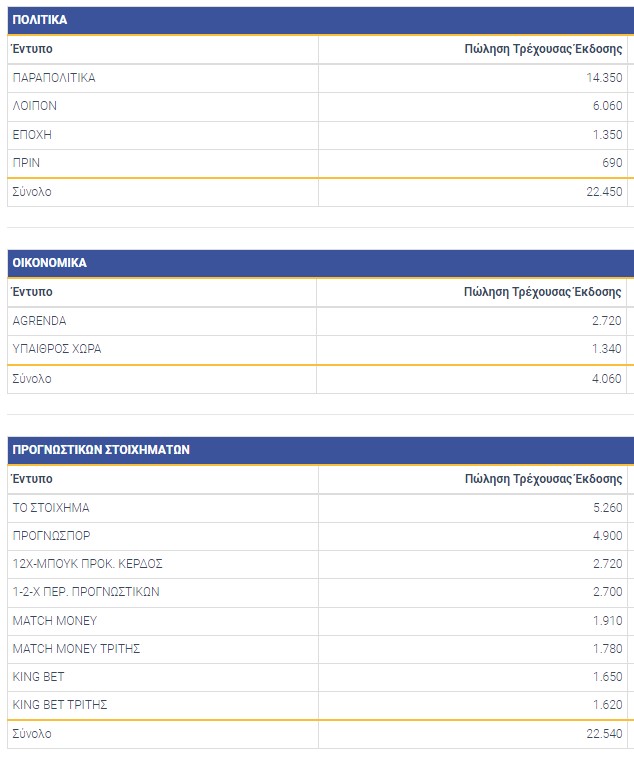Click the ΥΠΑΙΘΡΟΣ ΧΩΡΑ entry
The image size is (634, 766).
click(57, 349)
